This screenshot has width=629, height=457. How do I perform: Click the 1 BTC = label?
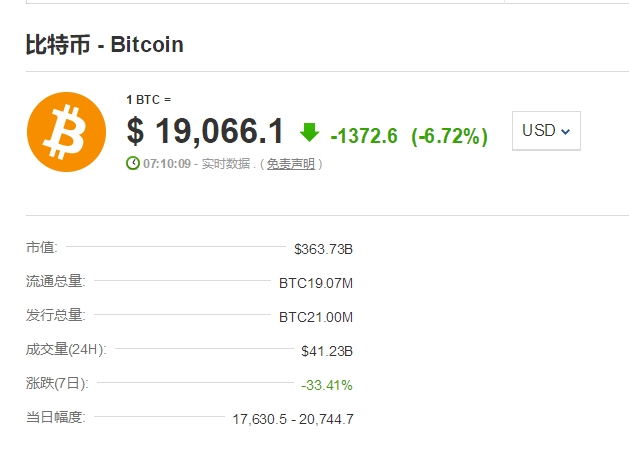[x=149, y=99]
